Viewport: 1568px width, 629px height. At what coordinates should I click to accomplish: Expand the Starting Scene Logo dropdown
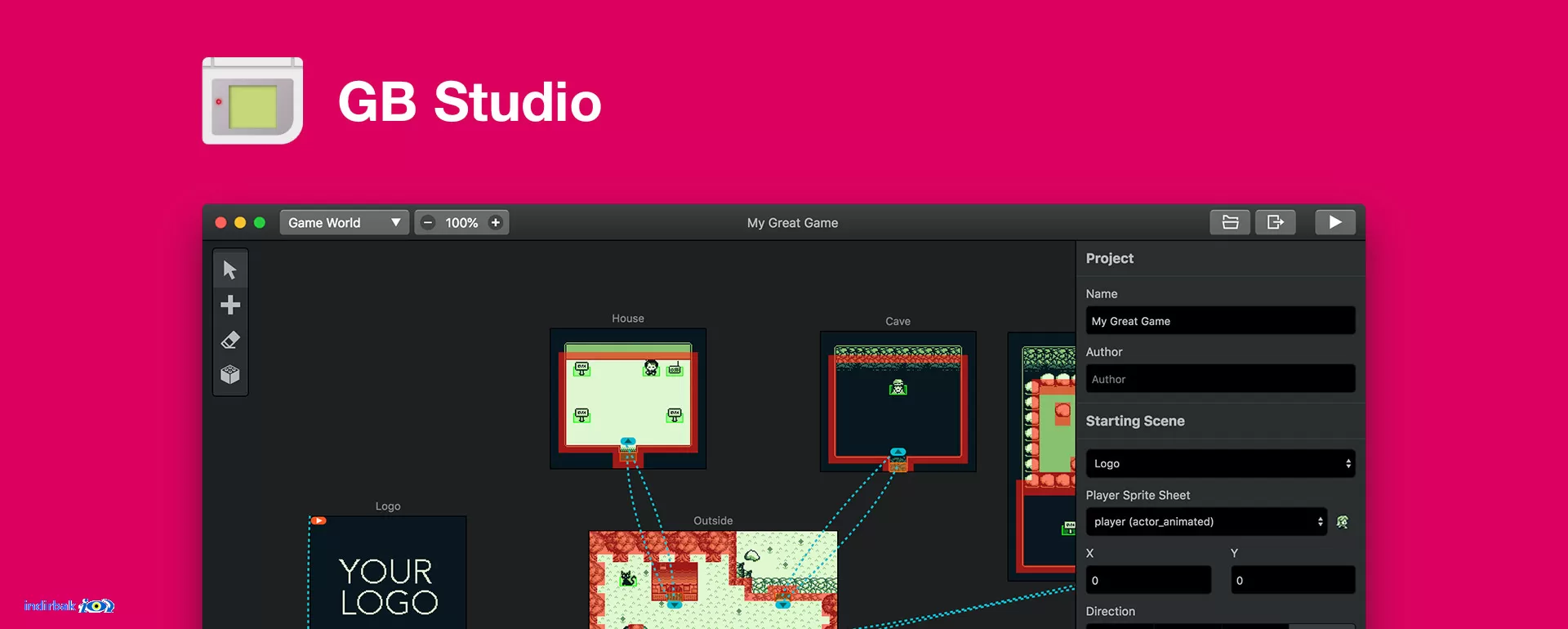[x=1220, y=463]
